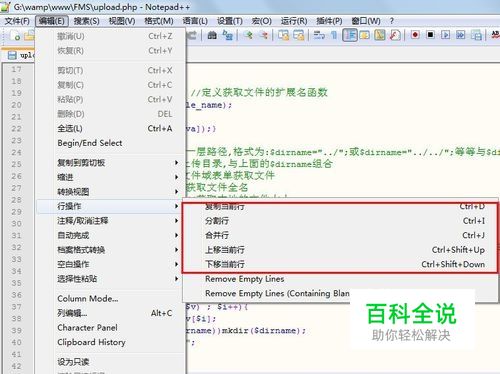Choose 分割行 Ctrl+I submenu item
This screenshot has height=374, width=500.
[340, 221]
